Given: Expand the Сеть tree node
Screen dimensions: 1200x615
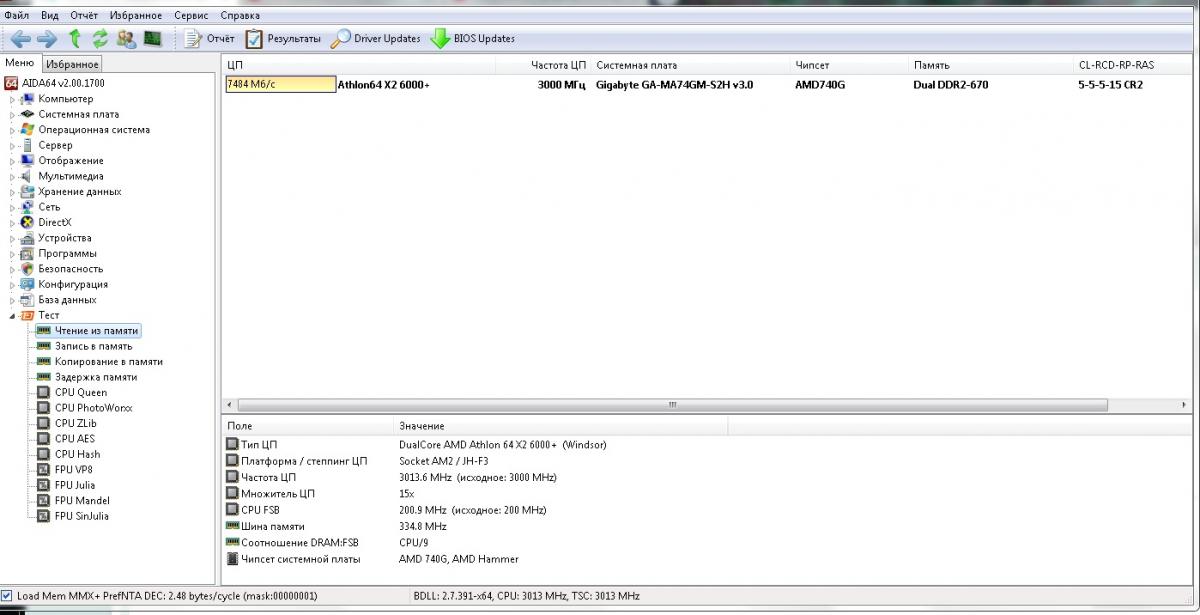Looking at the screenshot, I should [12, 207].
